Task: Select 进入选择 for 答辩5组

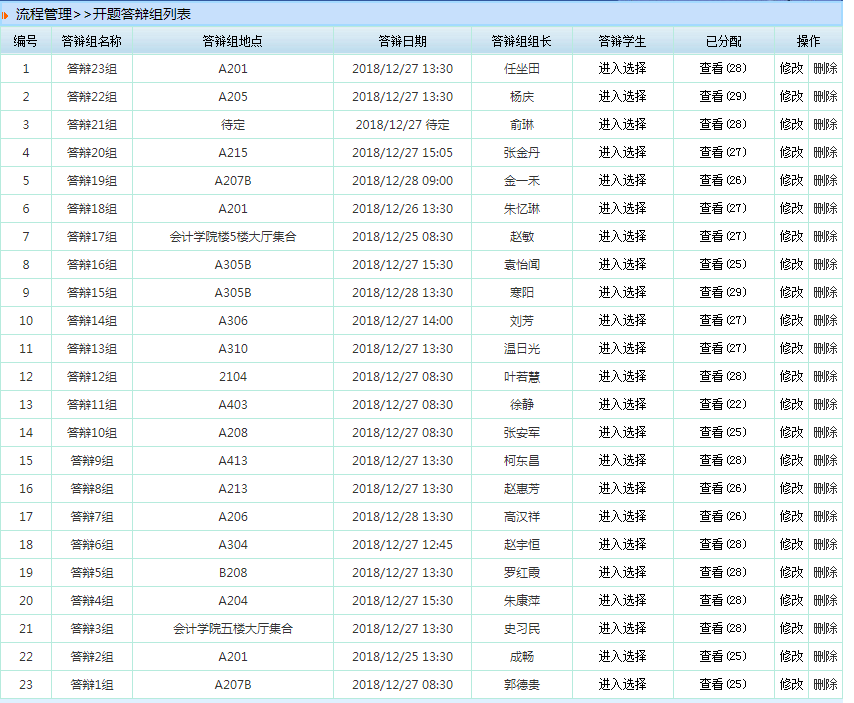Action: click(x=622, y=573)
